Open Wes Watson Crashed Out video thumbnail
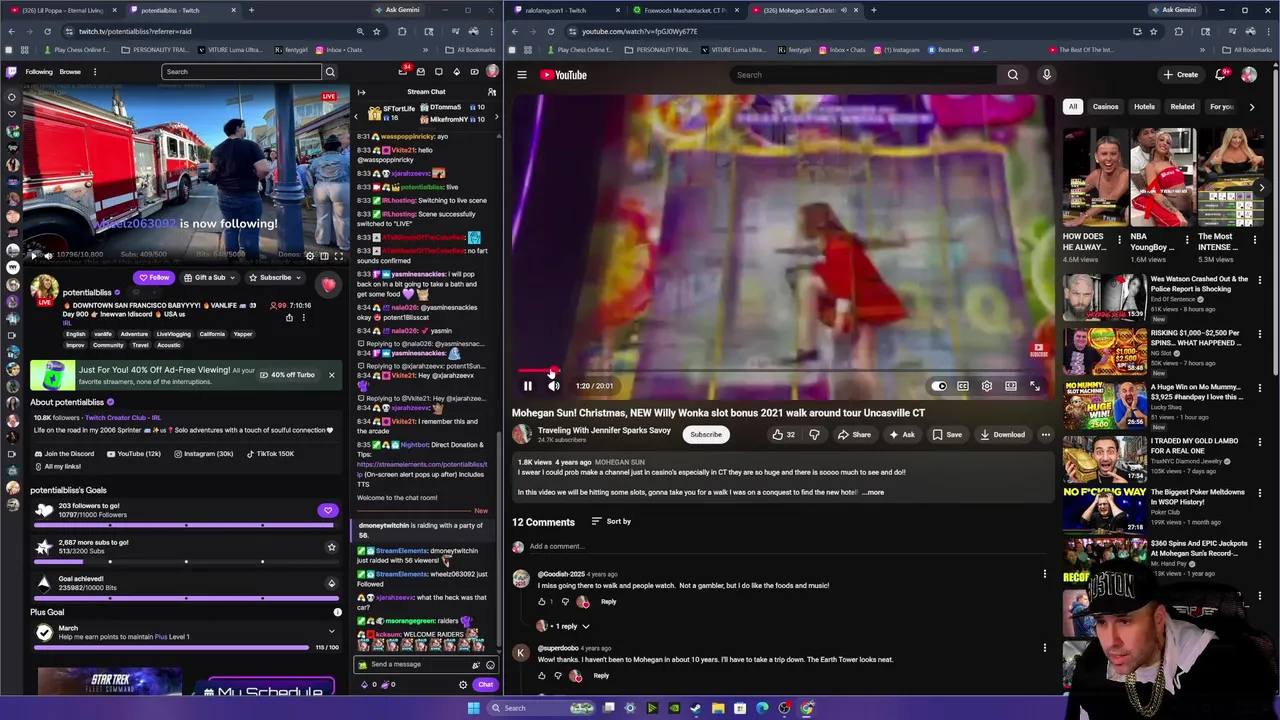Image resolution: width=1280 pixels, height=720 pixels. point(1104,297)
